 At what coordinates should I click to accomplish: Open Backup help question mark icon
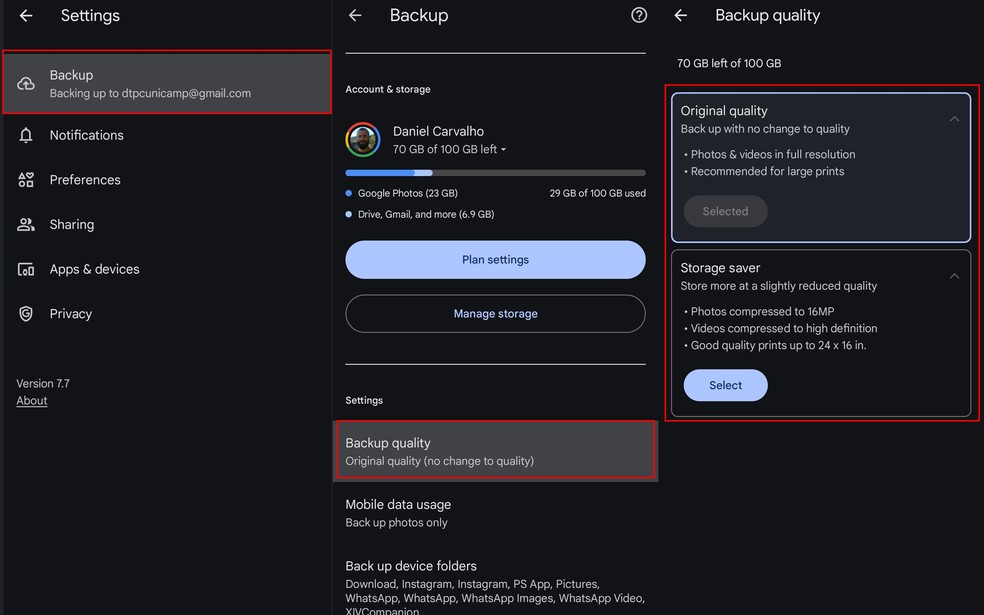(639, 16)
